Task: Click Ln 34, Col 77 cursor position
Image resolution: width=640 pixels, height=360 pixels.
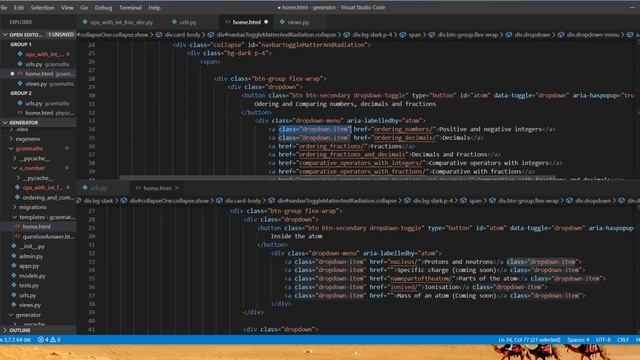Action: 529,340
